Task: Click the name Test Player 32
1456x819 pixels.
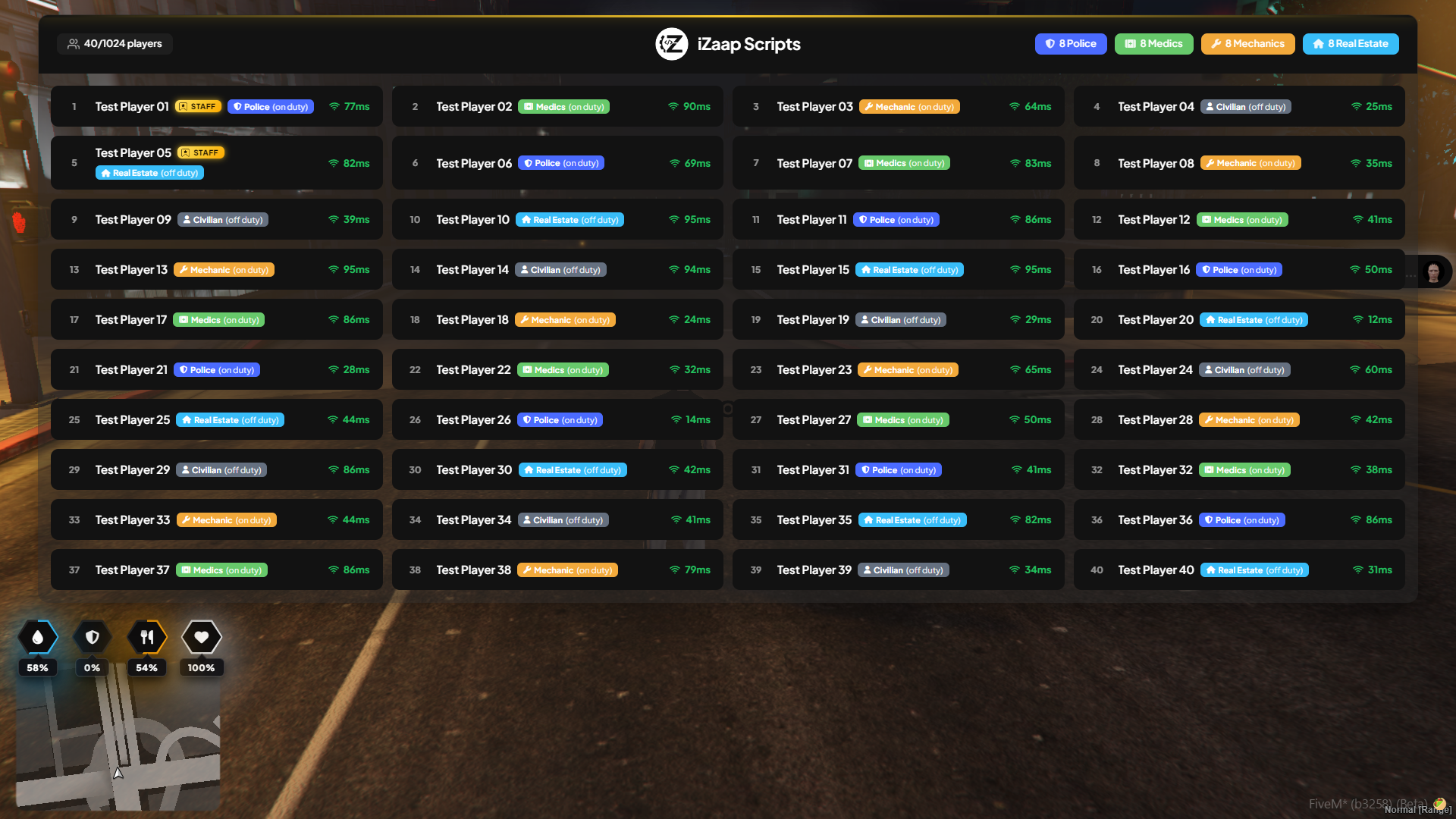Action: (1155, 469)
